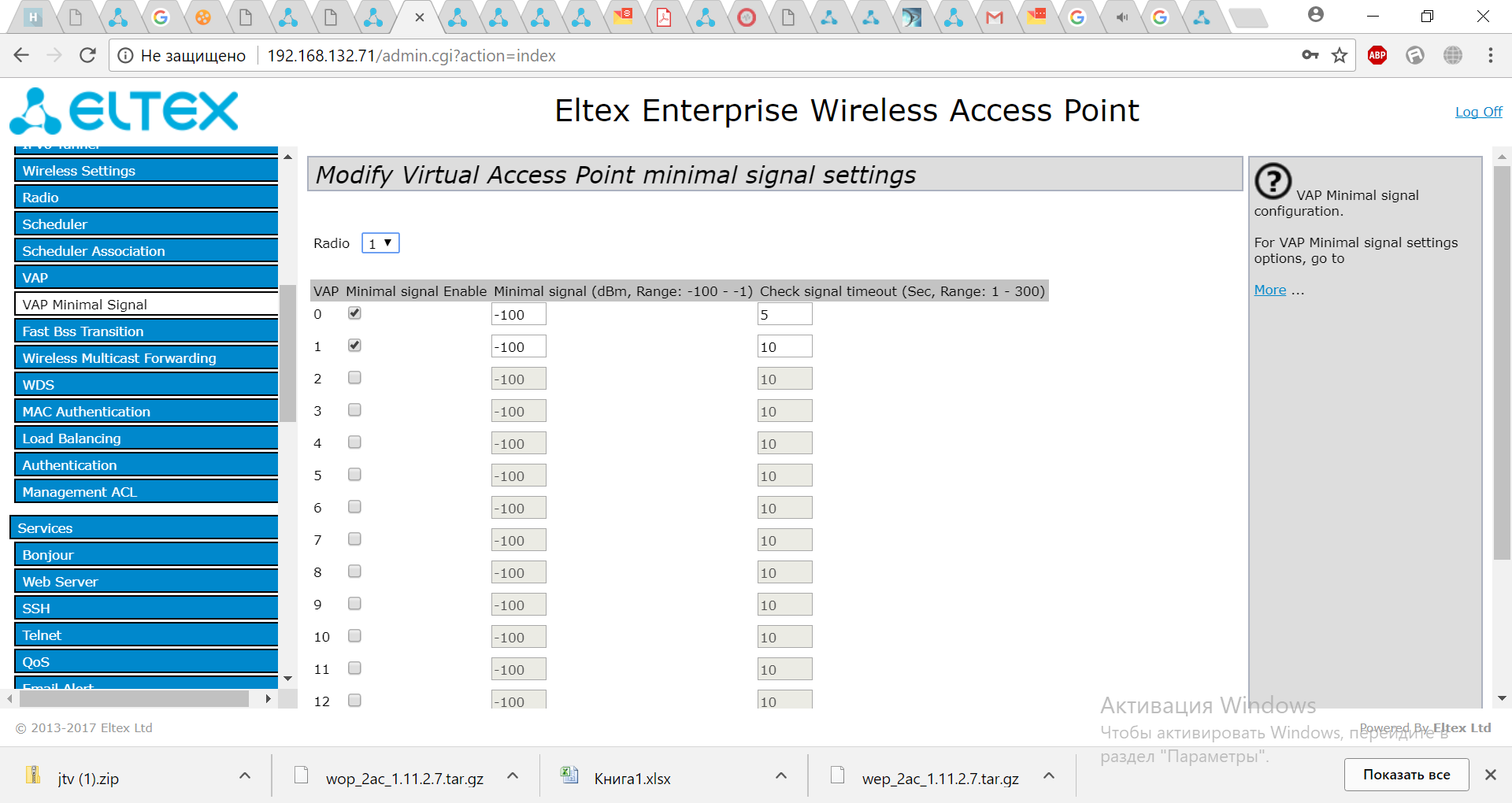Click Check signal timeout field for VAP 1
The height and width of the screenshot is (803, 1512).
[x=784, y=346]
